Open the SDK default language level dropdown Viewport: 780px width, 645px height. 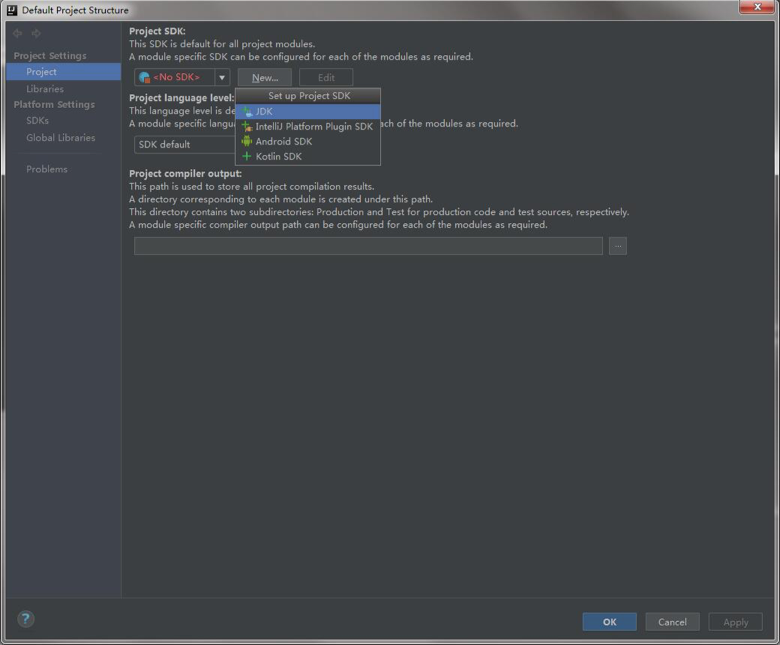185,145
